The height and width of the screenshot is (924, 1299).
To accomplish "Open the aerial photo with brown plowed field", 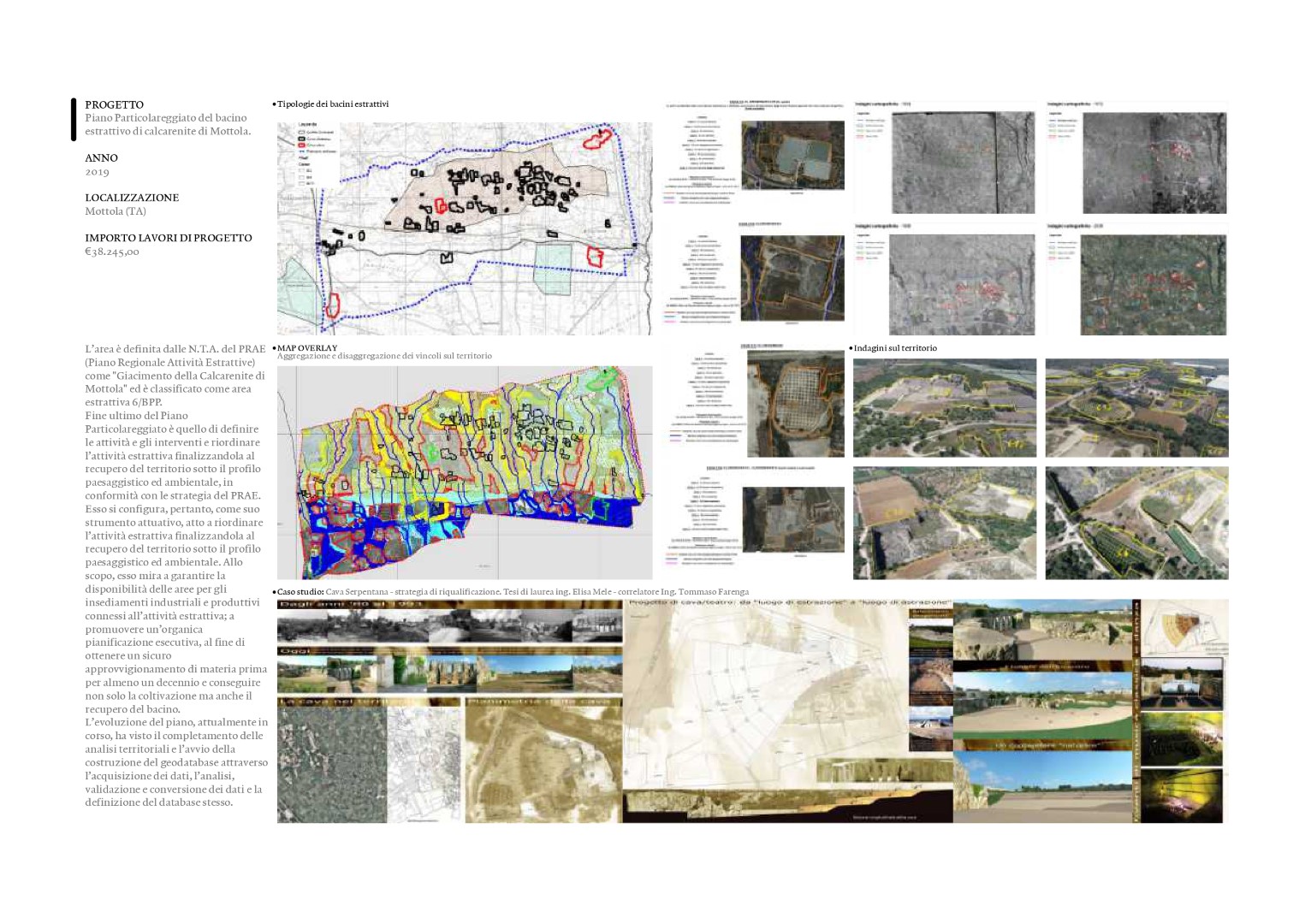I will tap(945, 523).
